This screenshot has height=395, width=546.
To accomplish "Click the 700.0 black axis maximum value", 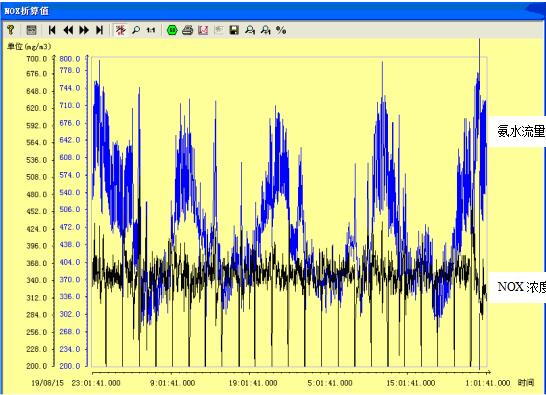I will (37, 59).
